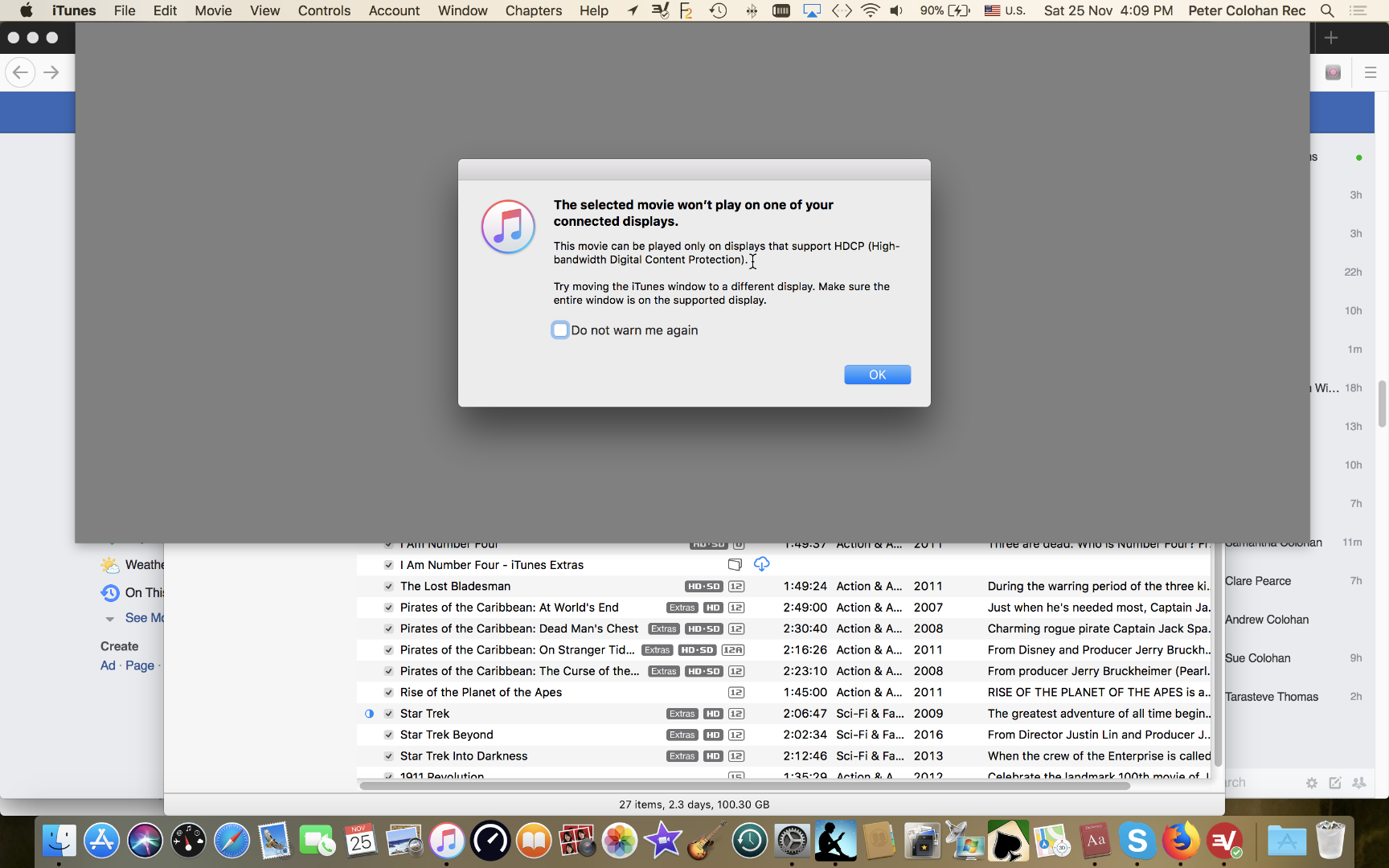Open FaceTime from the Dock

318,841
